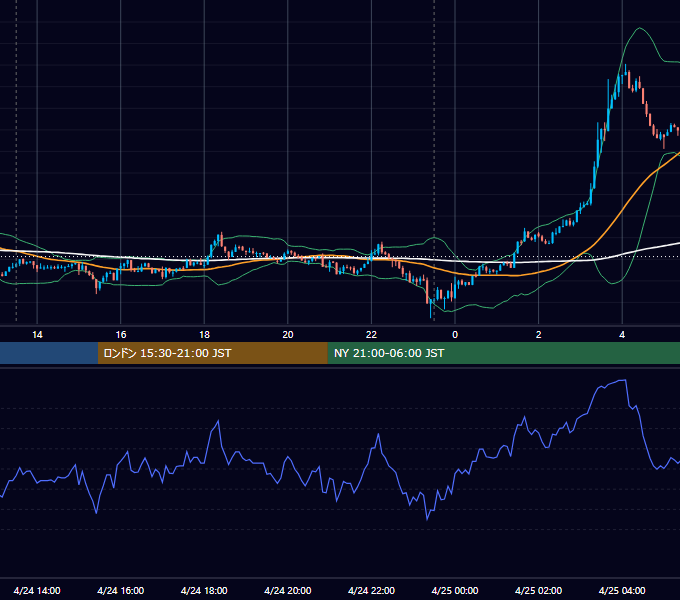The height and width of the screenshot is (600, 680).
Task: Click the upper Bollinger band peak above hour 4
Action: (x=639, y=28)
